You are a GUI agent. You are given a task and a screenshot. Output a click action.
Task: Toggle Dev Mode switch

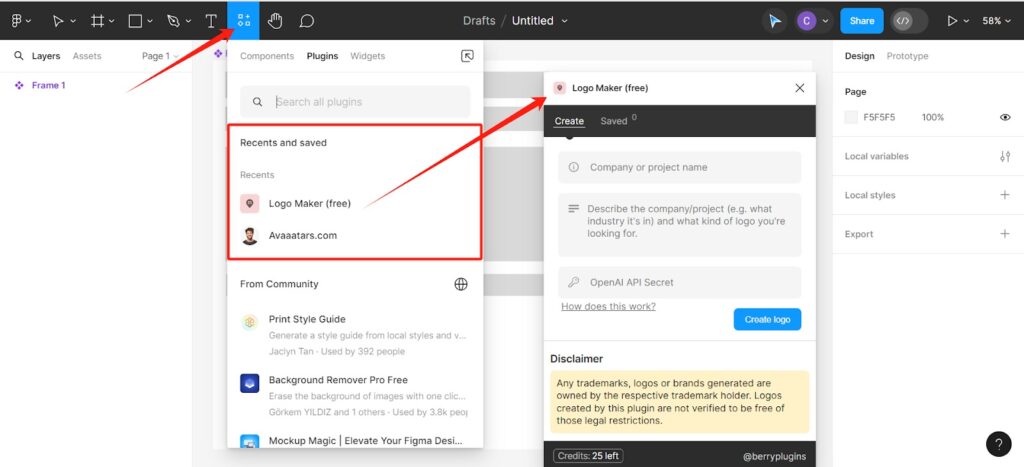click(x=909, y=21)
